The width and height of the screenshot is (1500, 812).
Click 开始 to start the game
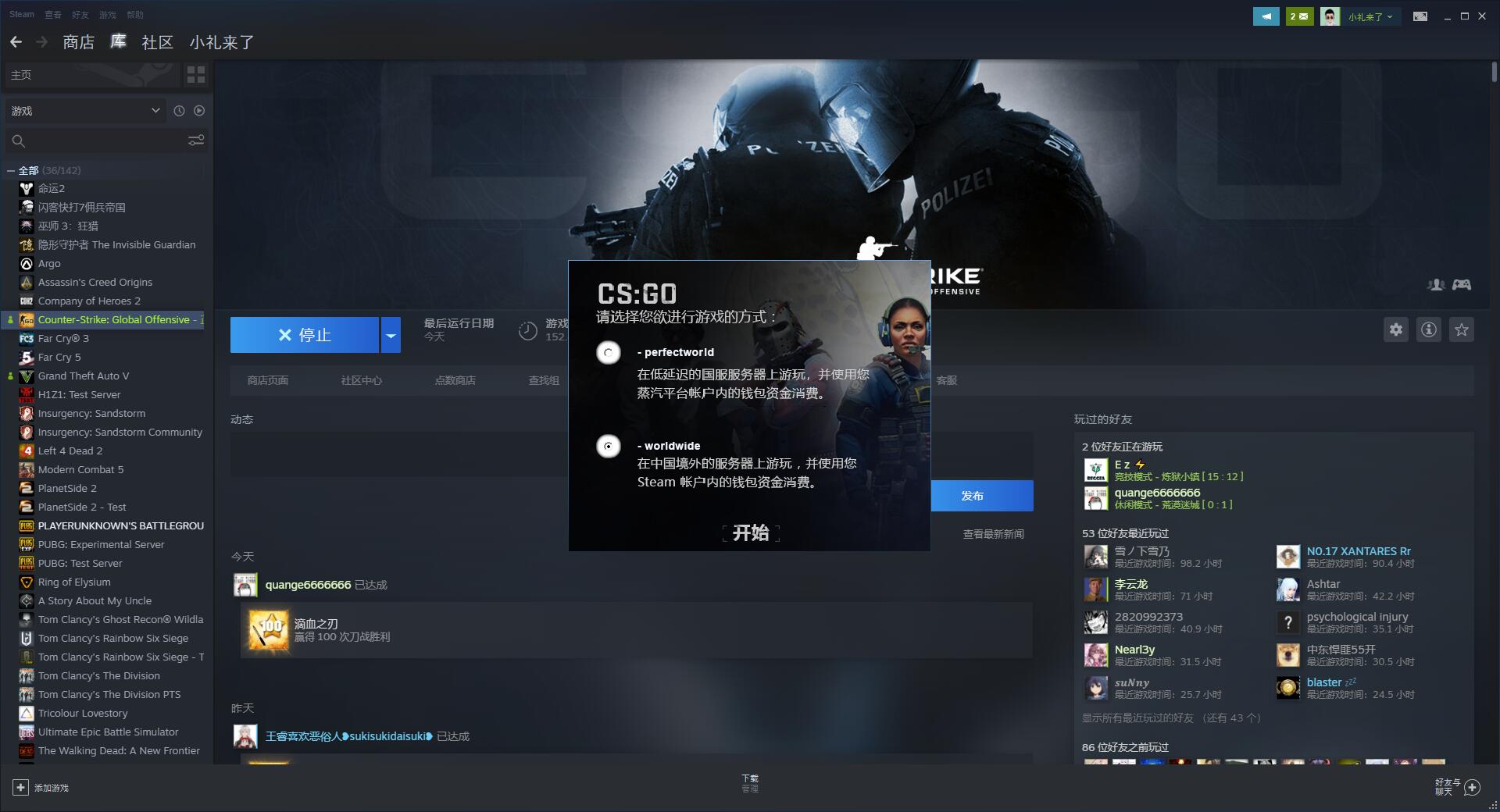pyautogui.click(x=751, y=533)
